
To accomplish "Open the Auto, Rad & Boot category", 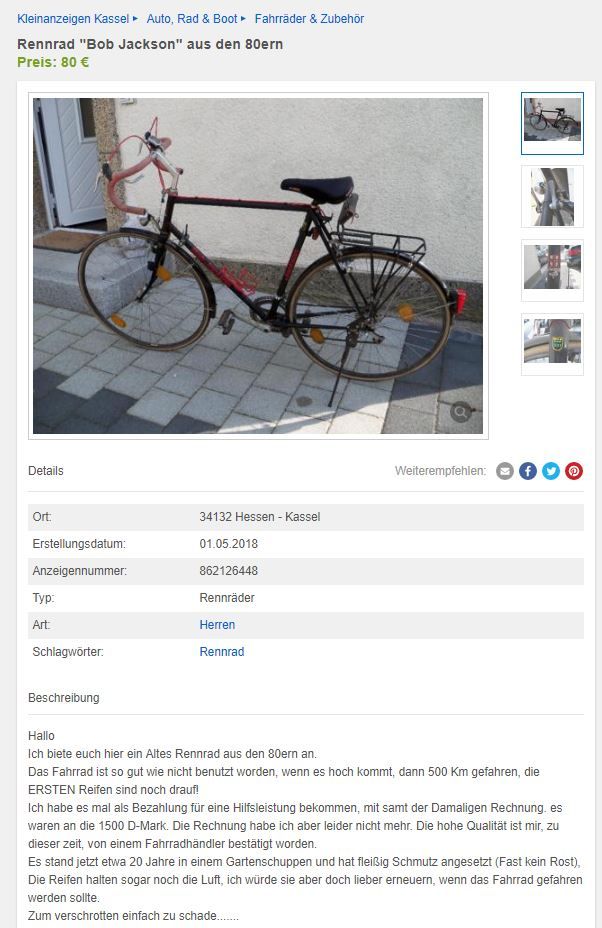I will tap(192, 19).
